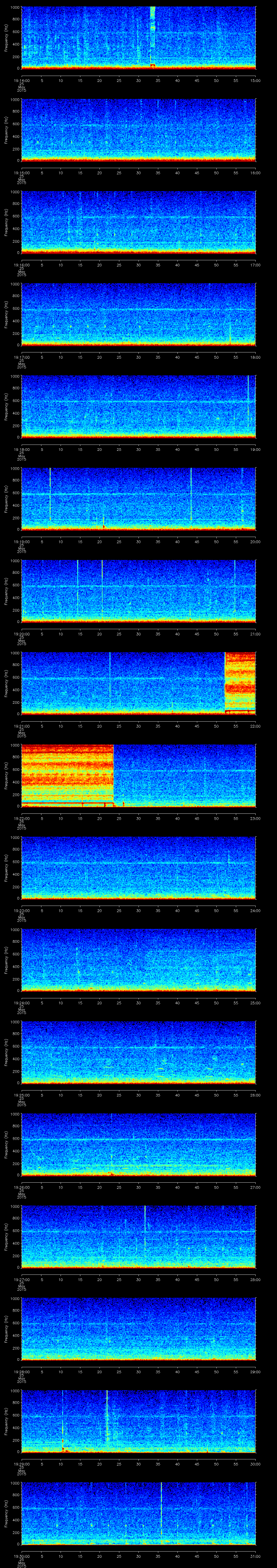Viewport: 277px width, 1568px height.
Task: Open the spectrogram panel starting at 19:27:00
Action: coord(138,1237)
